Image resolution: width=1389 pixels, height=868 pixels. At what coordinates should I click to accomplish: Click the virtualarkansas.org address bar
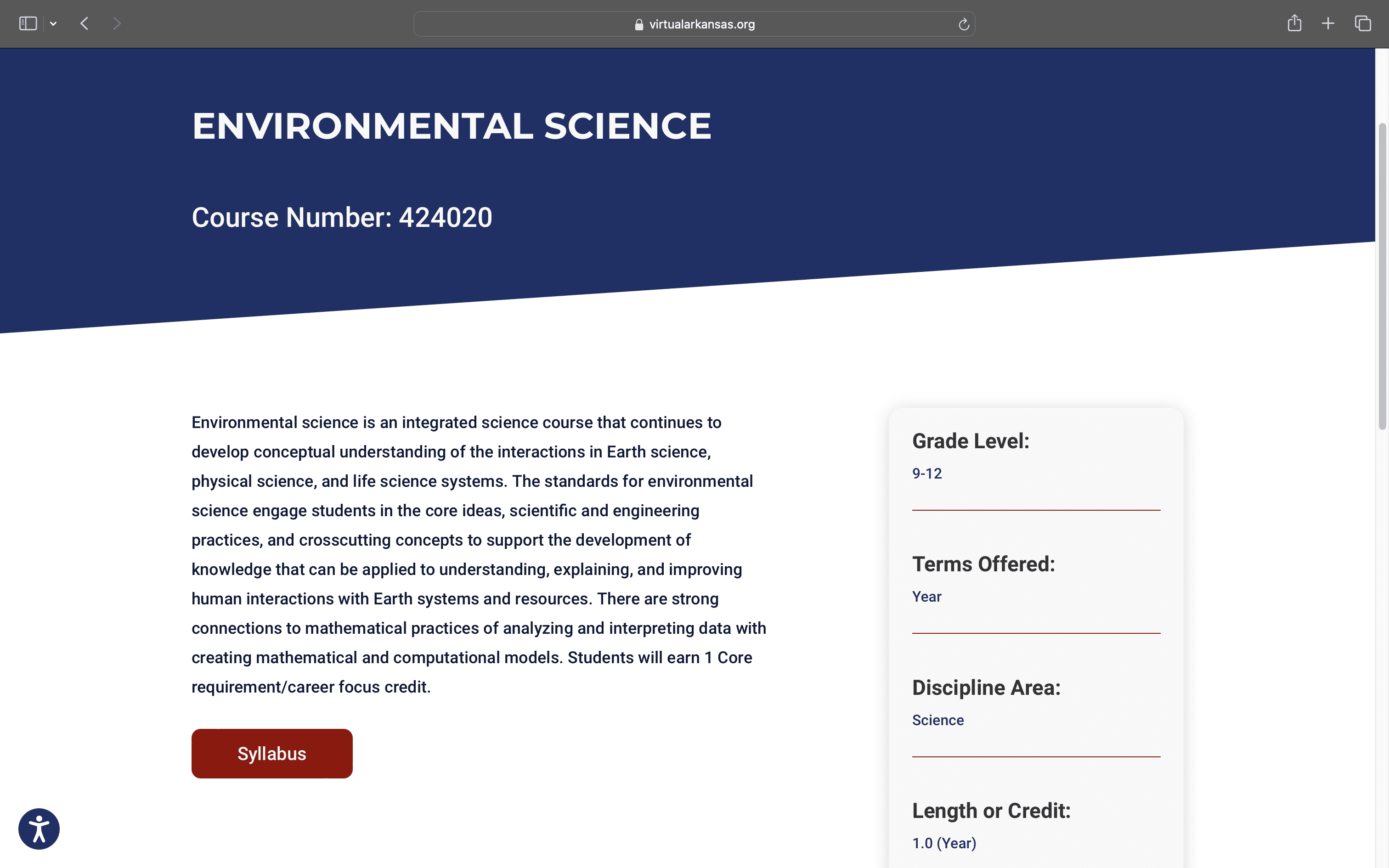[694, 24]
